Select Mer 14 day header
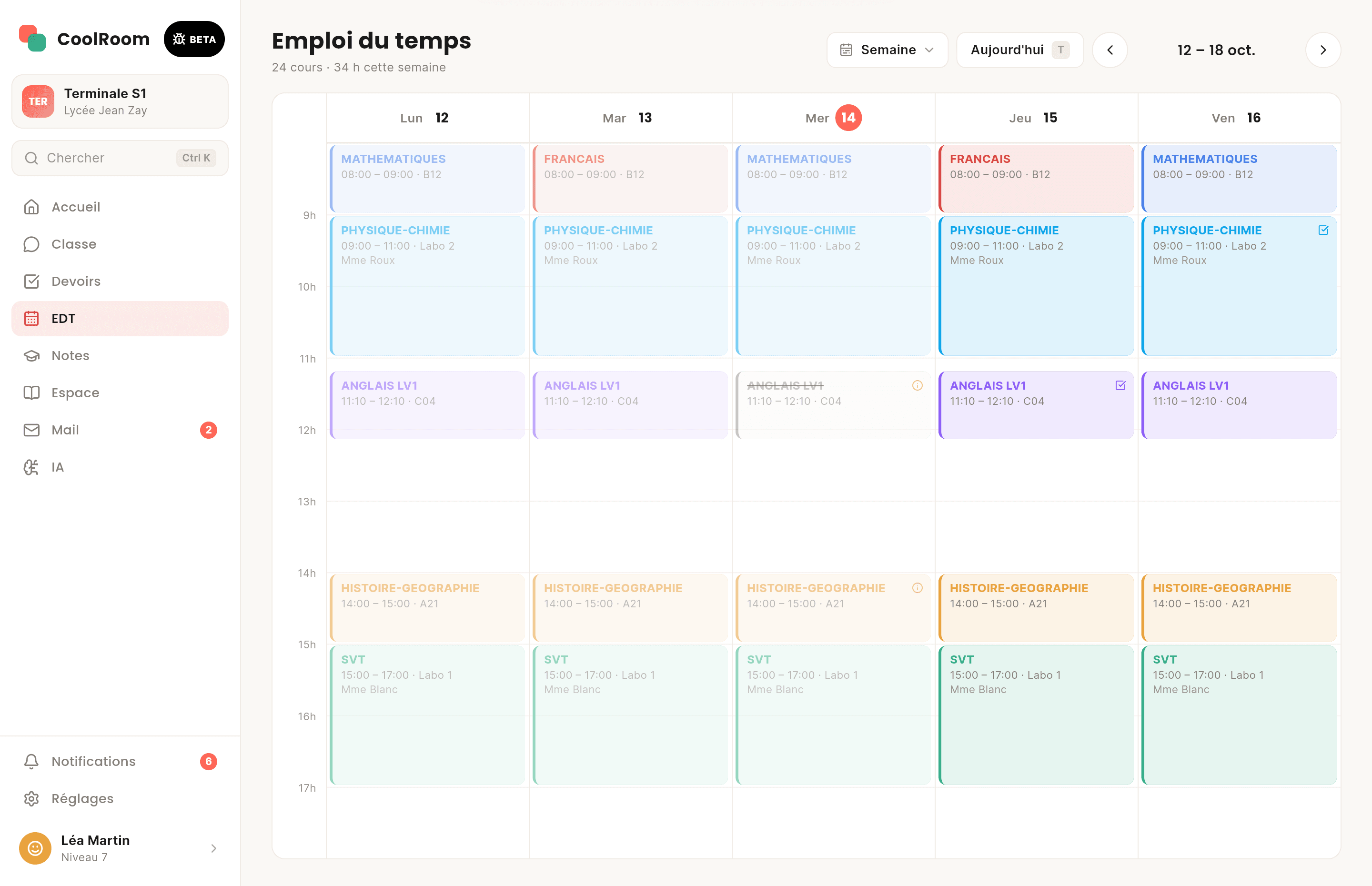This screenshot has height=886, width=1372. [834, 118]
